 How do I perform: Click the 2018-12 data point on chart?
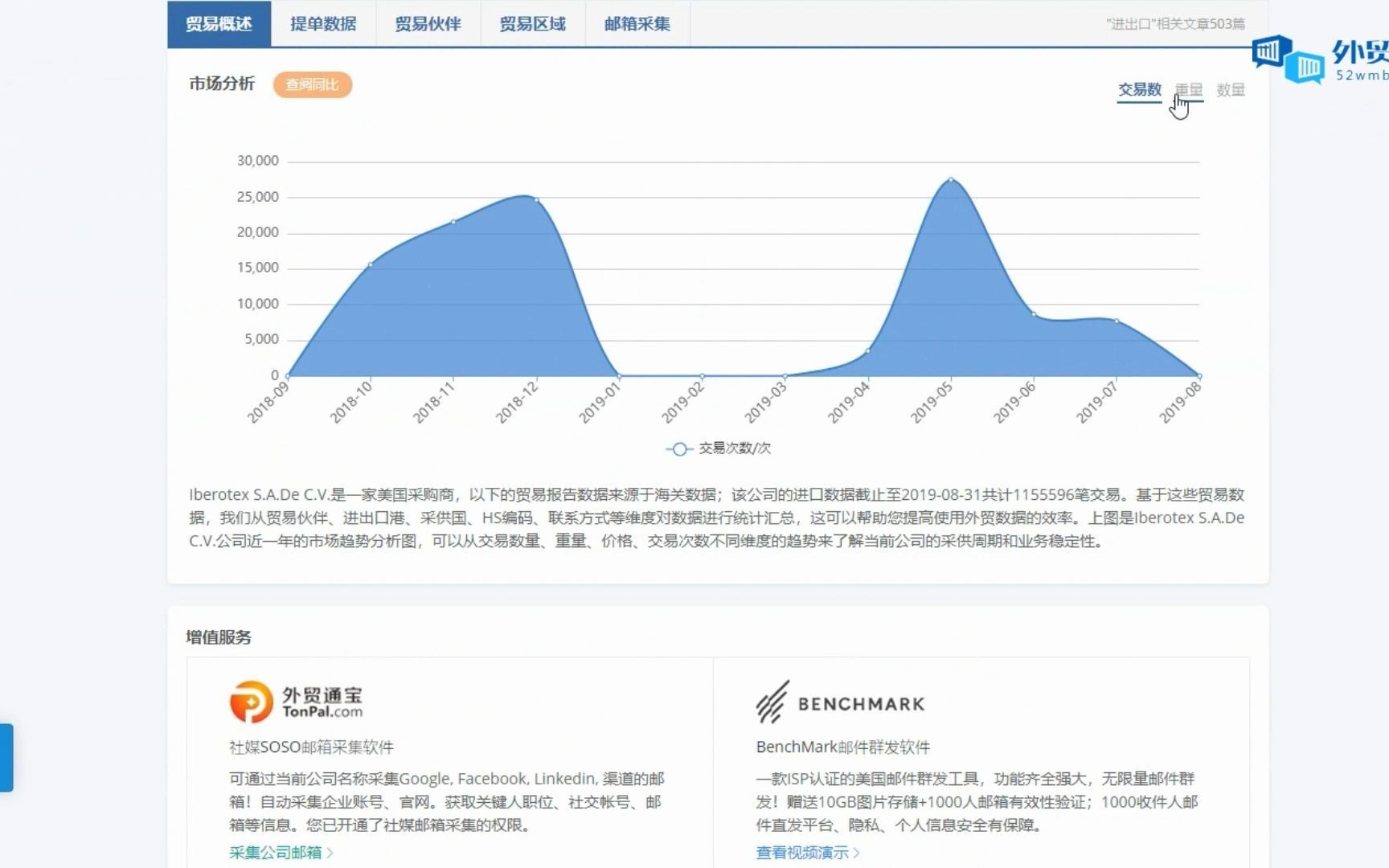(x=536, y=199)
